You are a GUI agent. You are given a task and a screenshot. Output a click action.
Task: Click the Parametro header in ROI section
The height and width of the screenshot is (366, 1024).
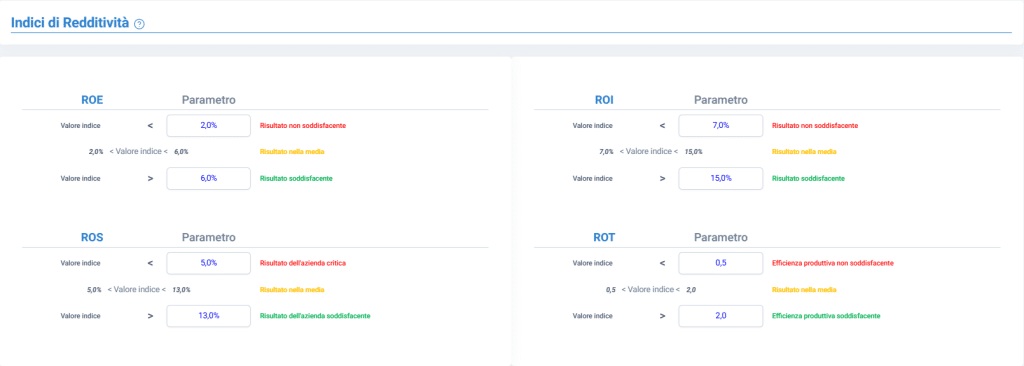click(720, 100)
